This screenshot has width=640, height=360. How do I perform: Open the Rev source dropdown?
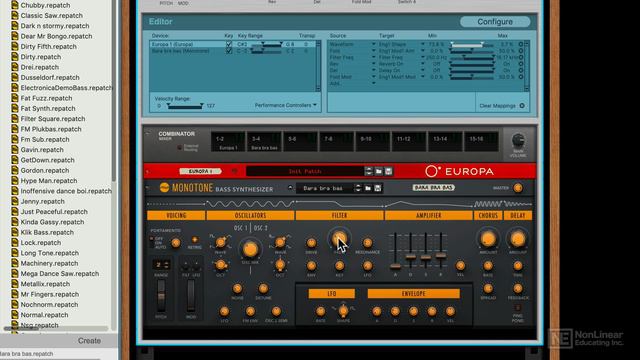pyautogui.click(x=373, y=64)
